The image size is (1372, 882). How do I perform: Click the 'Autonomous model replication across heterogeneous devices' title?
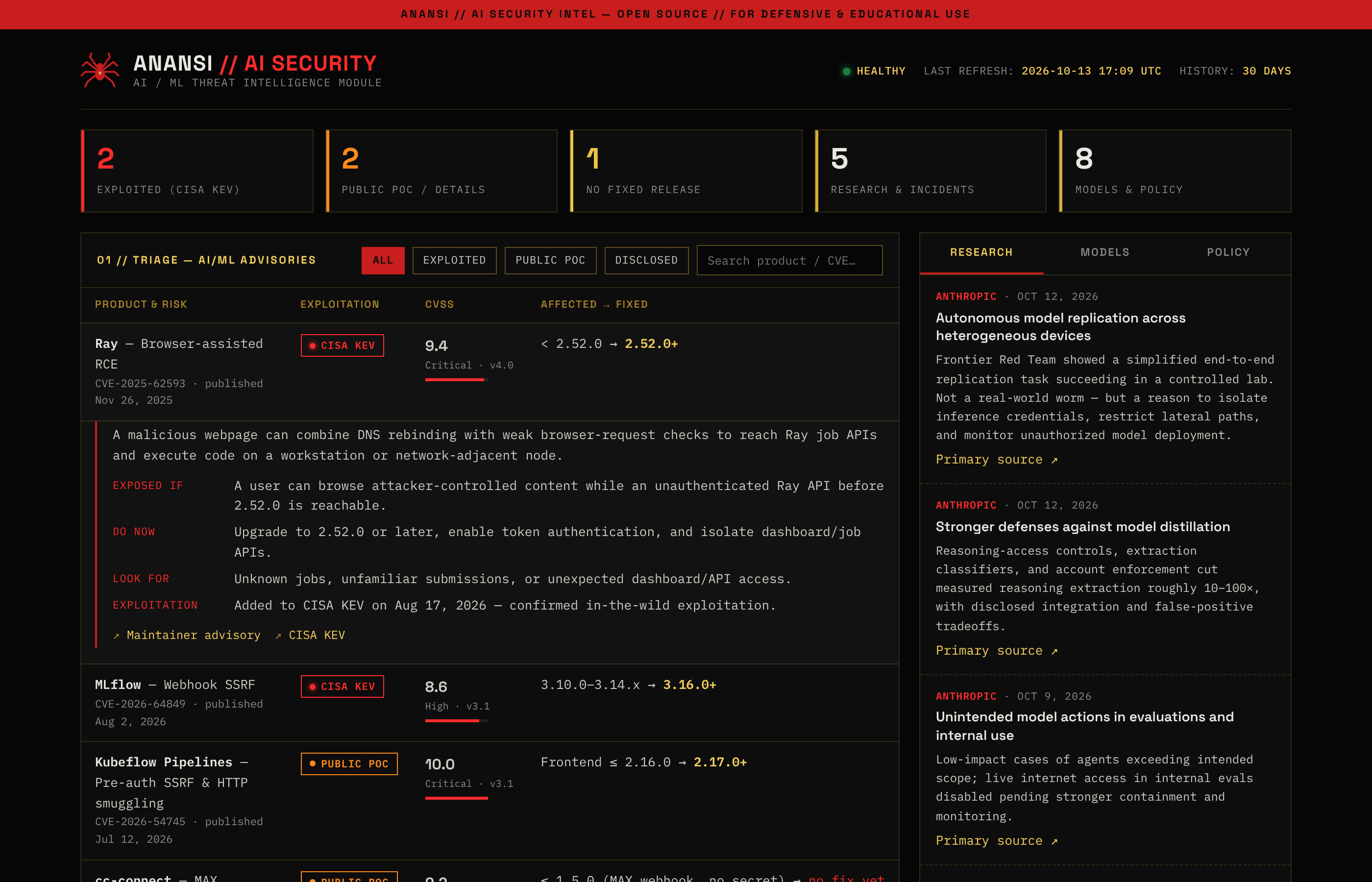click(x=1060, y=326)
